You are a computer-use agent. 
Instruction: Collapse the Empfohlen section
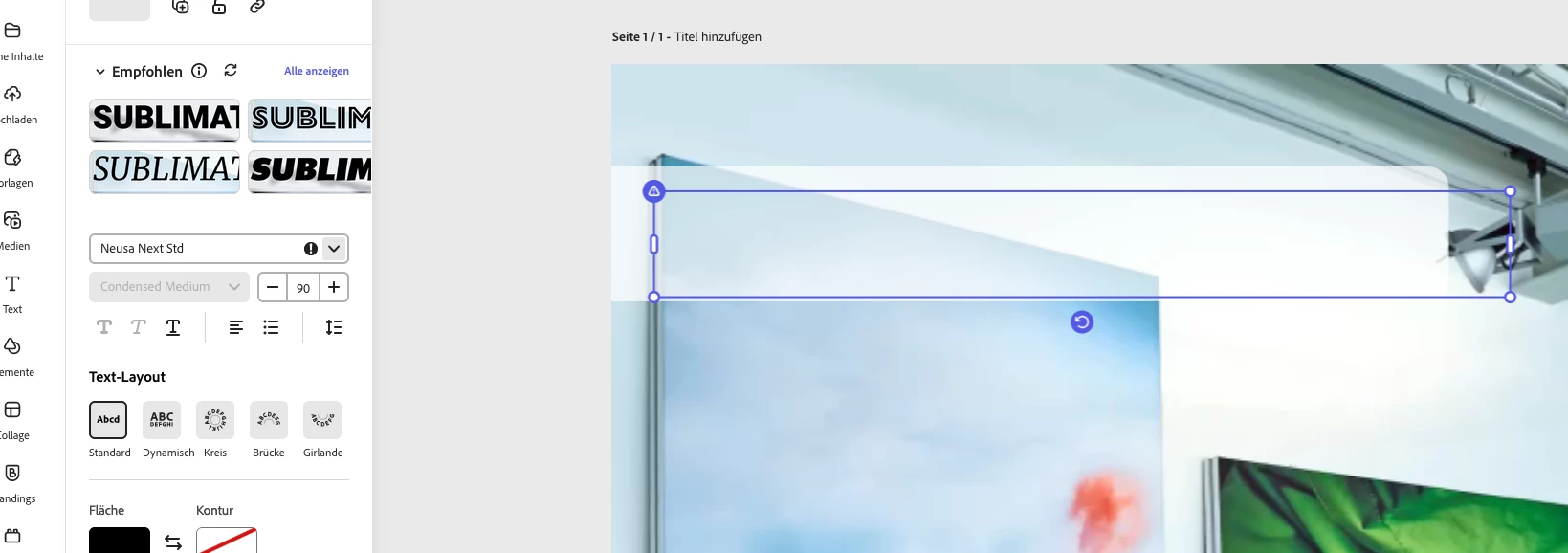tap(99, 72)
